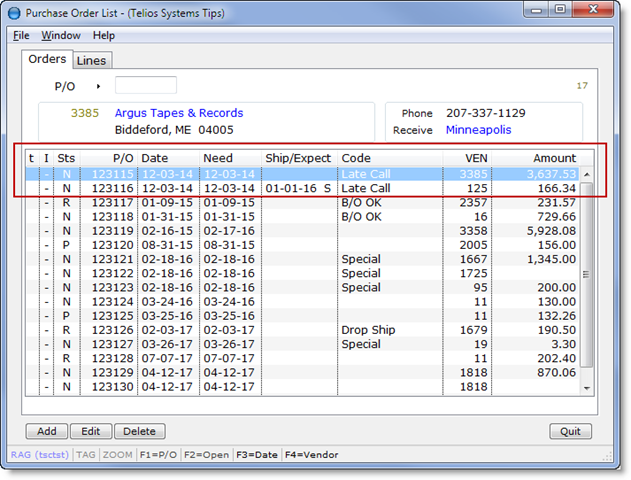Click the app icon in title bar
This screenshot has width=631, height=480.
point(15,11)
